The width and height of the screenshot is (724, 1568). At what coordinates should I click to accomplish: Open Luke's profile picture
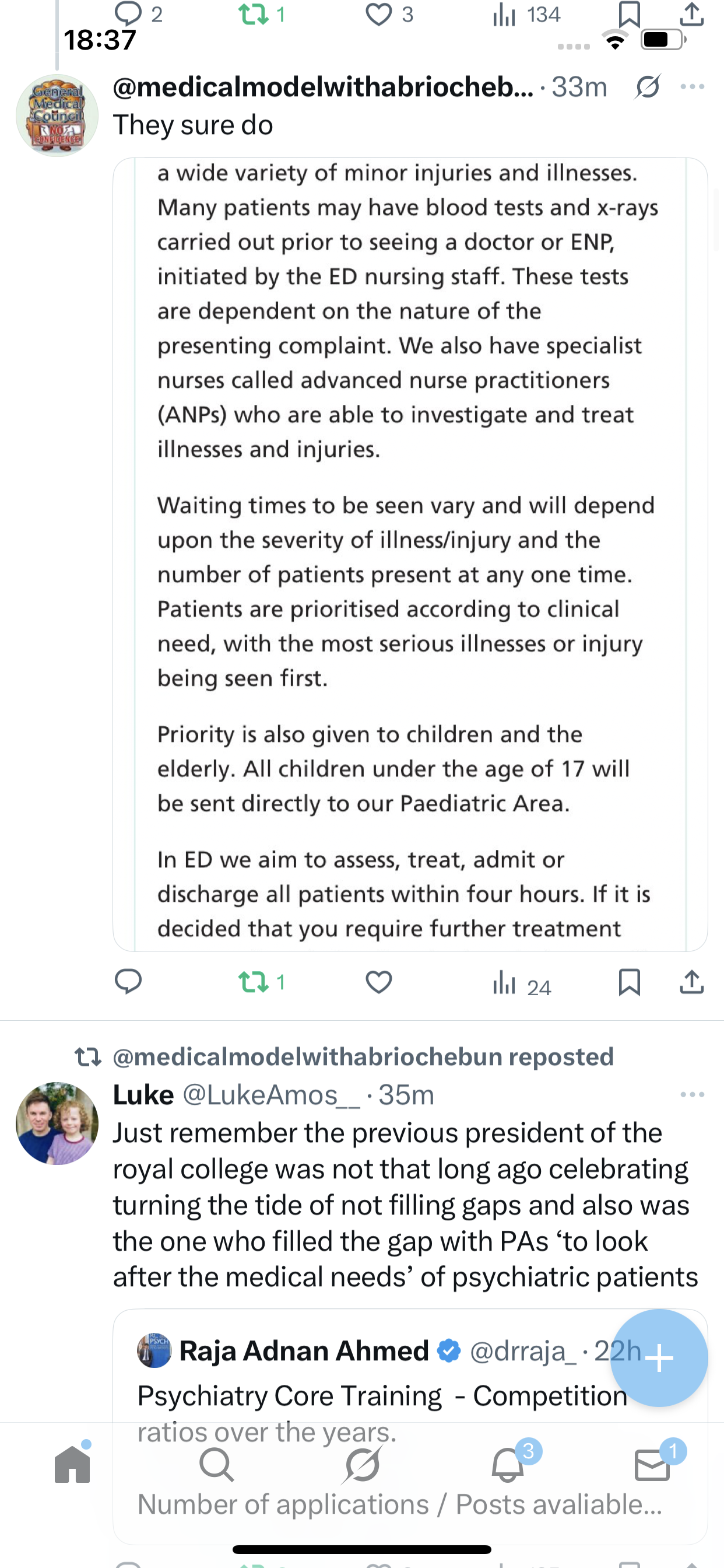pyautogui.click(x=57, y=1123)
